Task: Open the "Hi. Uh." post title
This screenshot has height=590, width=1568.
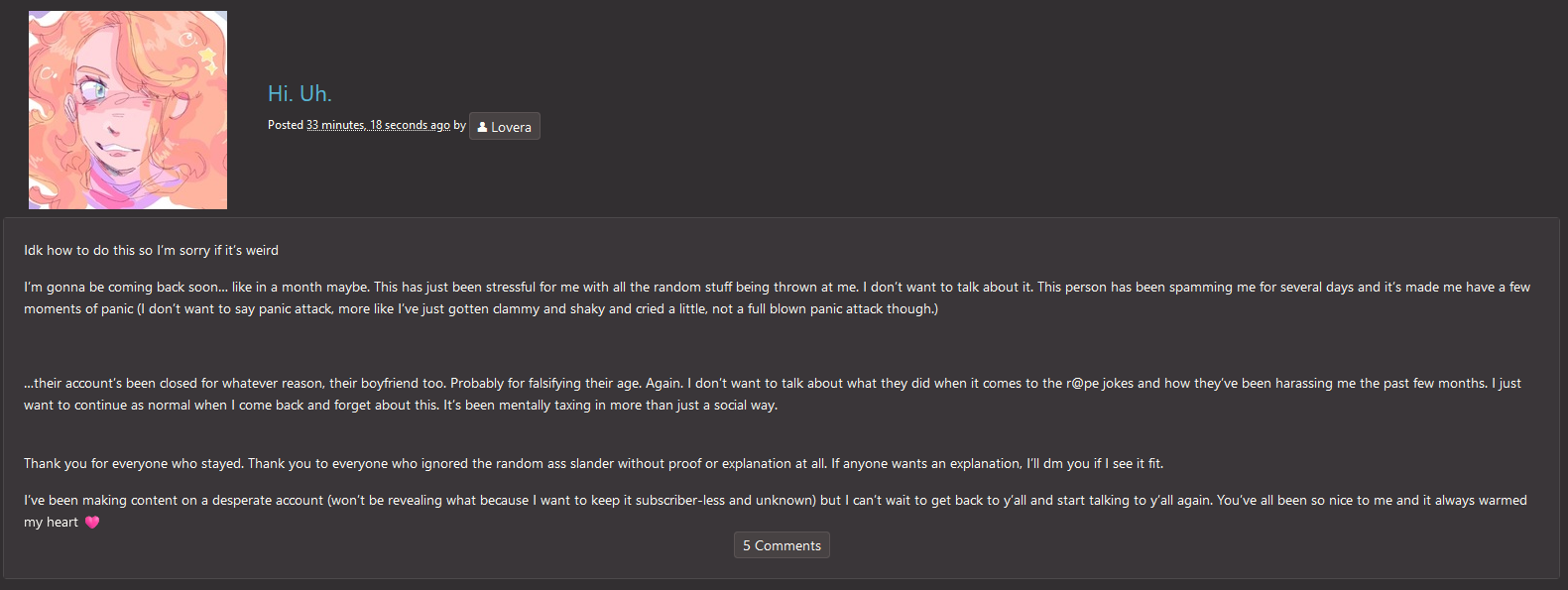Action: click(x=300, y=93)
